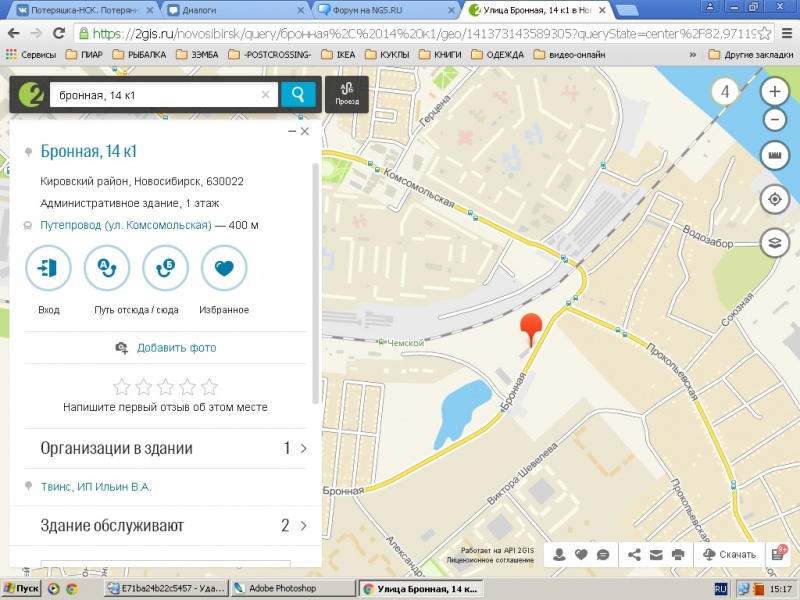Switch to the Форум на NGS.RU tab
The width and height of the screenshot is (800, 600).
(385, 10)
